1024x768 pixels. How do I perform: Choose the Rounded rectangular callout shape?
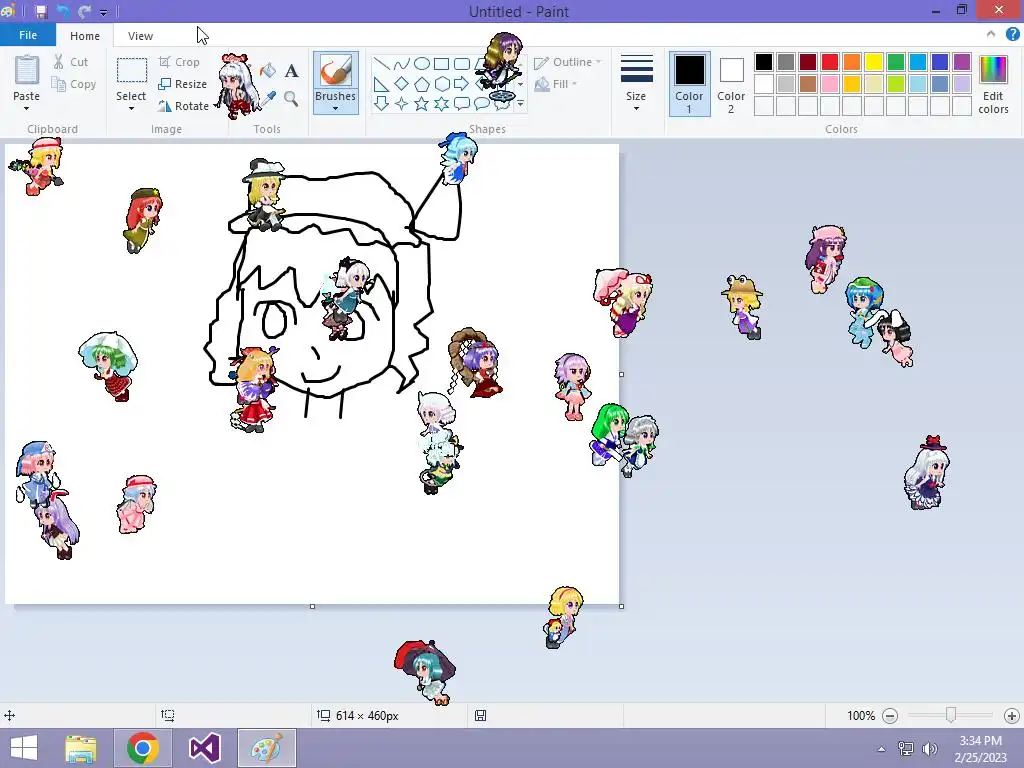(x=462, y=103)
